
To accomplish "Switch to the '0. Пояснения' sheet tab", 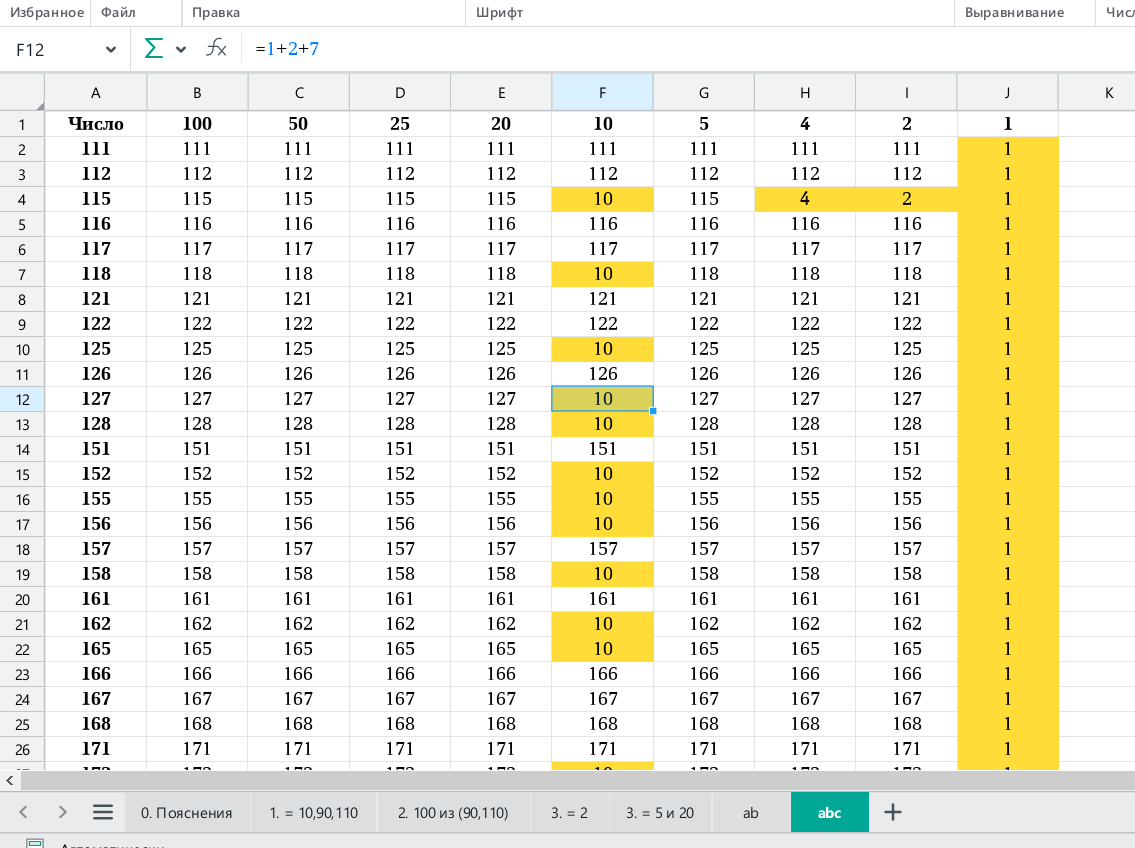I will tap(186, 813).
